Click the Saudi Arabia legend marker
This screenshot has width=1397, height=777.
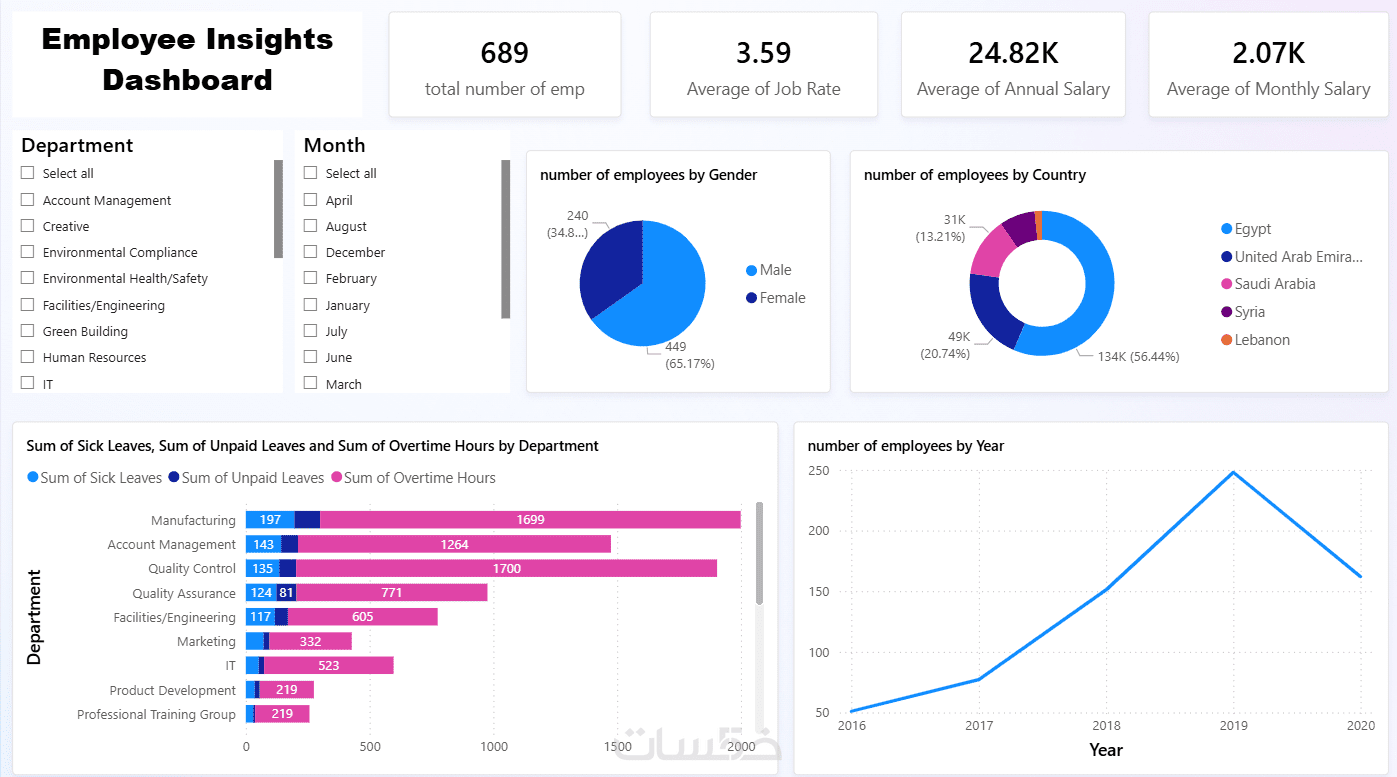pyautogui.click(x=1227, y=284)
